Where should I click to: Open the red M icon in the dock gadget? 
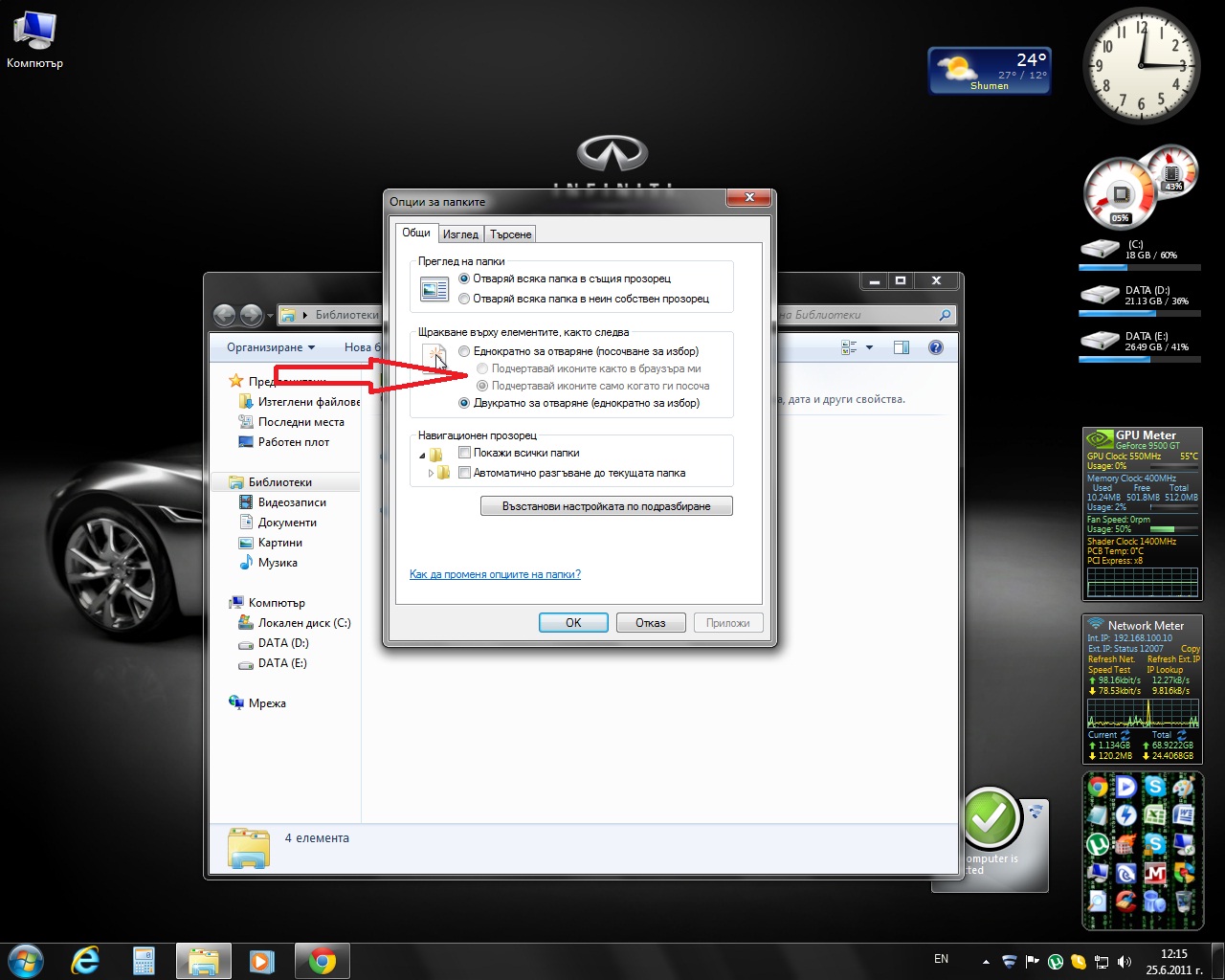point(1155,873)
